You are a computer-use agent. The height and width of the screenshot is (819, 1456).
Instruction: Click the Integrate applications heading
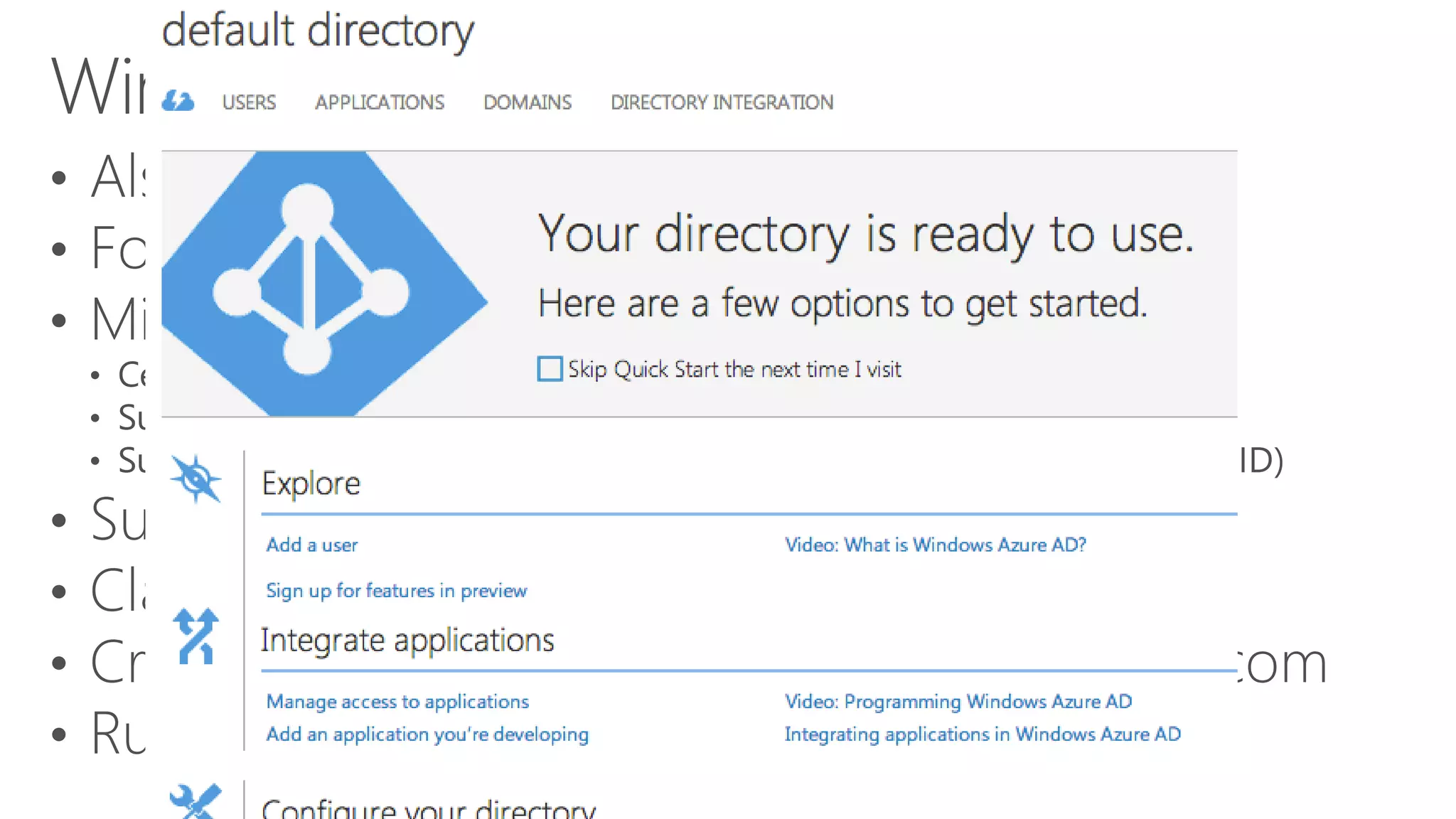[407, 641]
